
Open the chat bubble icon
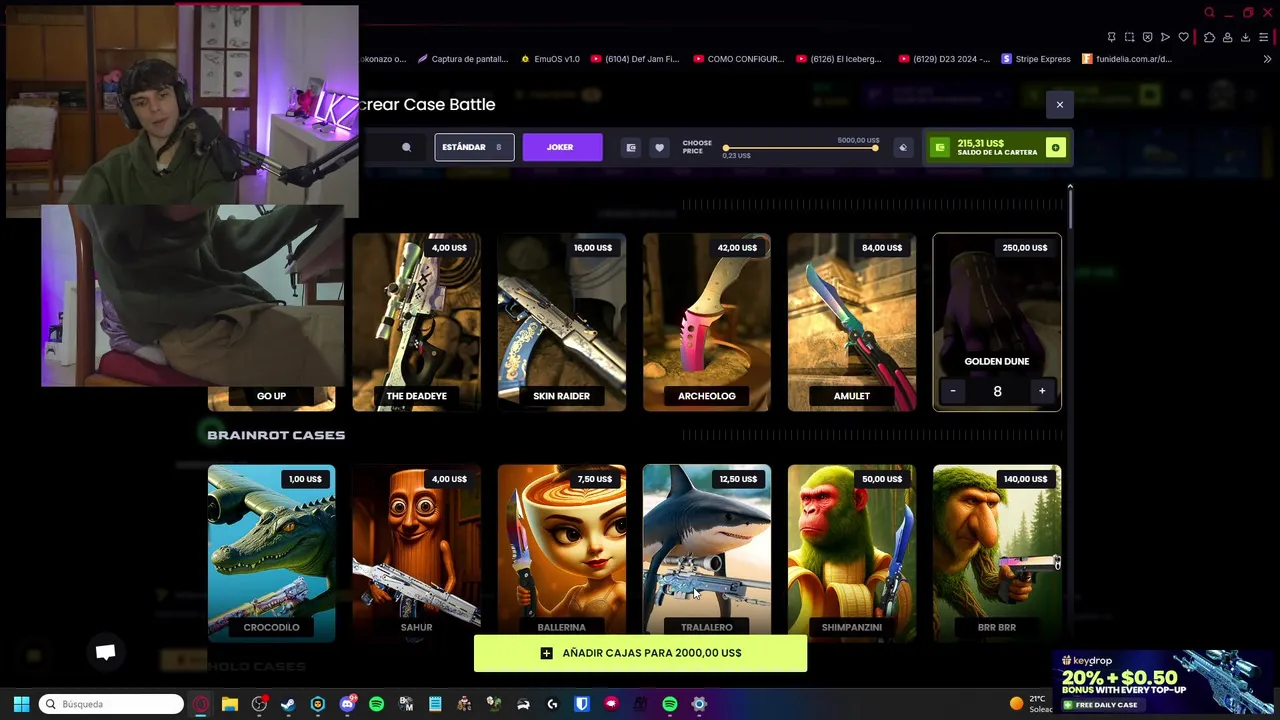[x=105, y=652]
